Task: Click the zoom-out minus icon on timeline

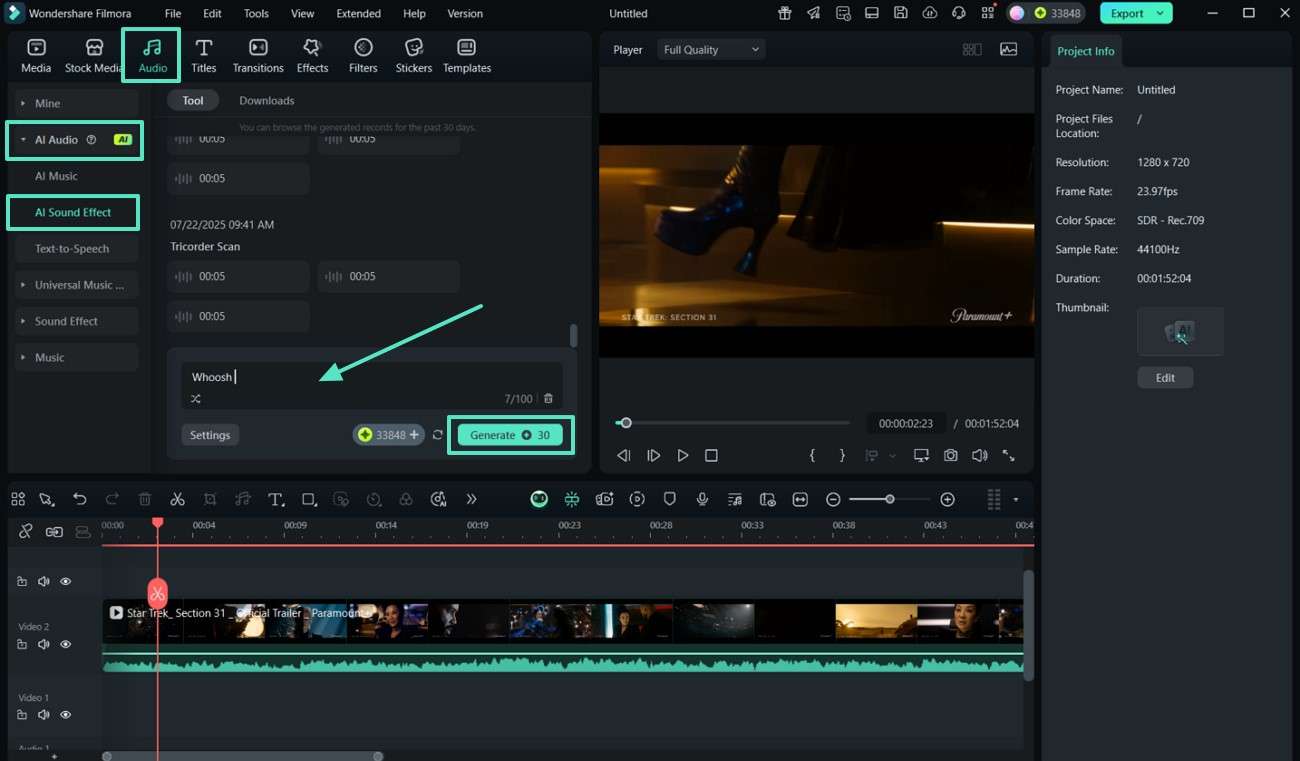Action: (833, 499)
